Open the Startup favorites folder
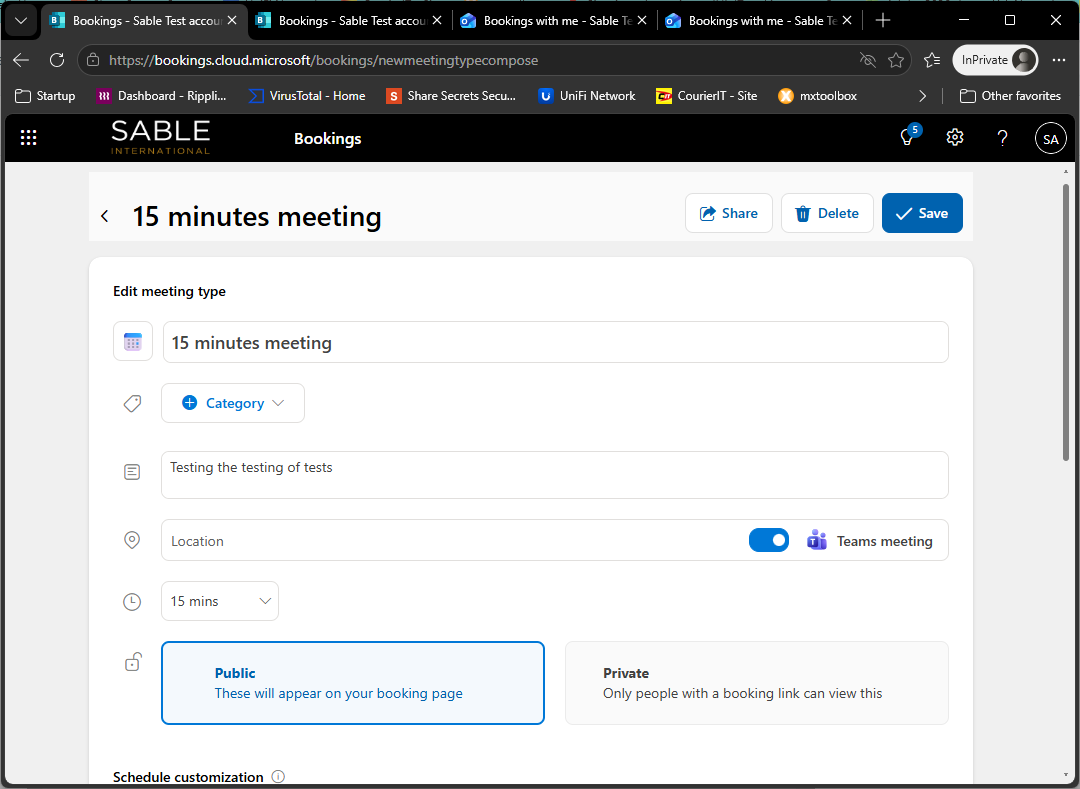Screen dimensions: 1080x789 click(x=45, y=96)
